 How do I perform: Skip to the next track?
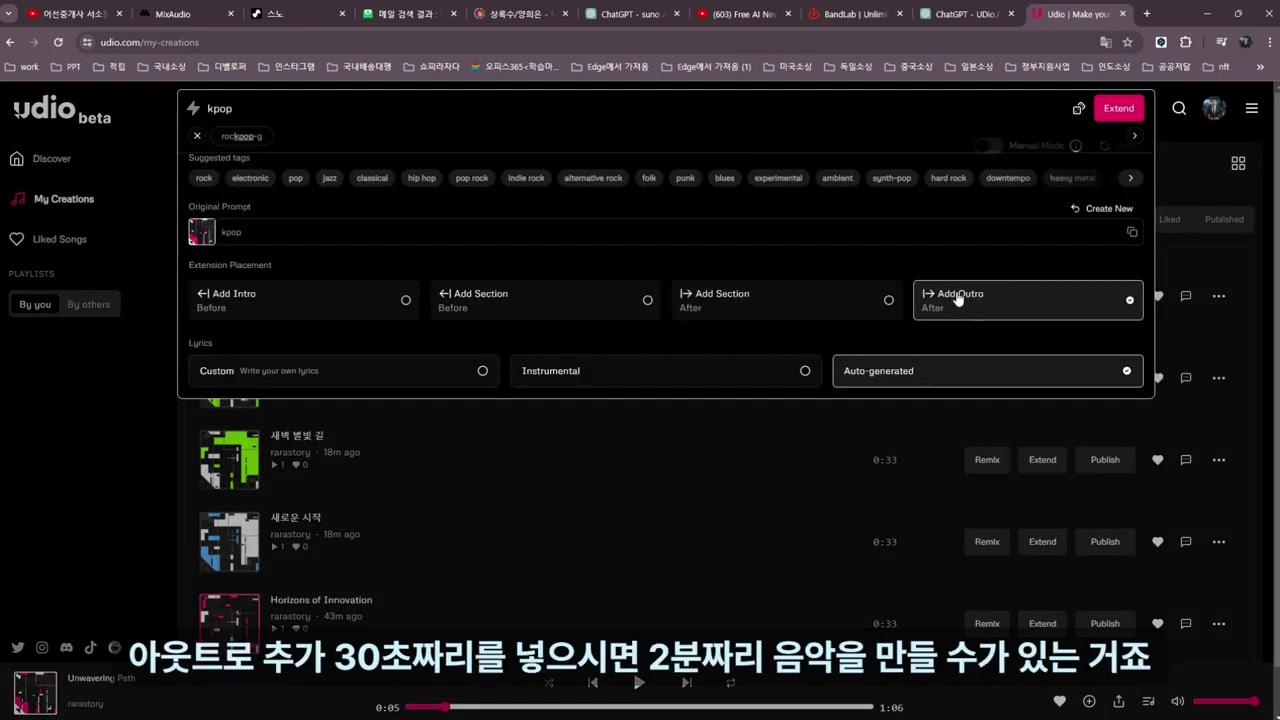tap(686, 683)
